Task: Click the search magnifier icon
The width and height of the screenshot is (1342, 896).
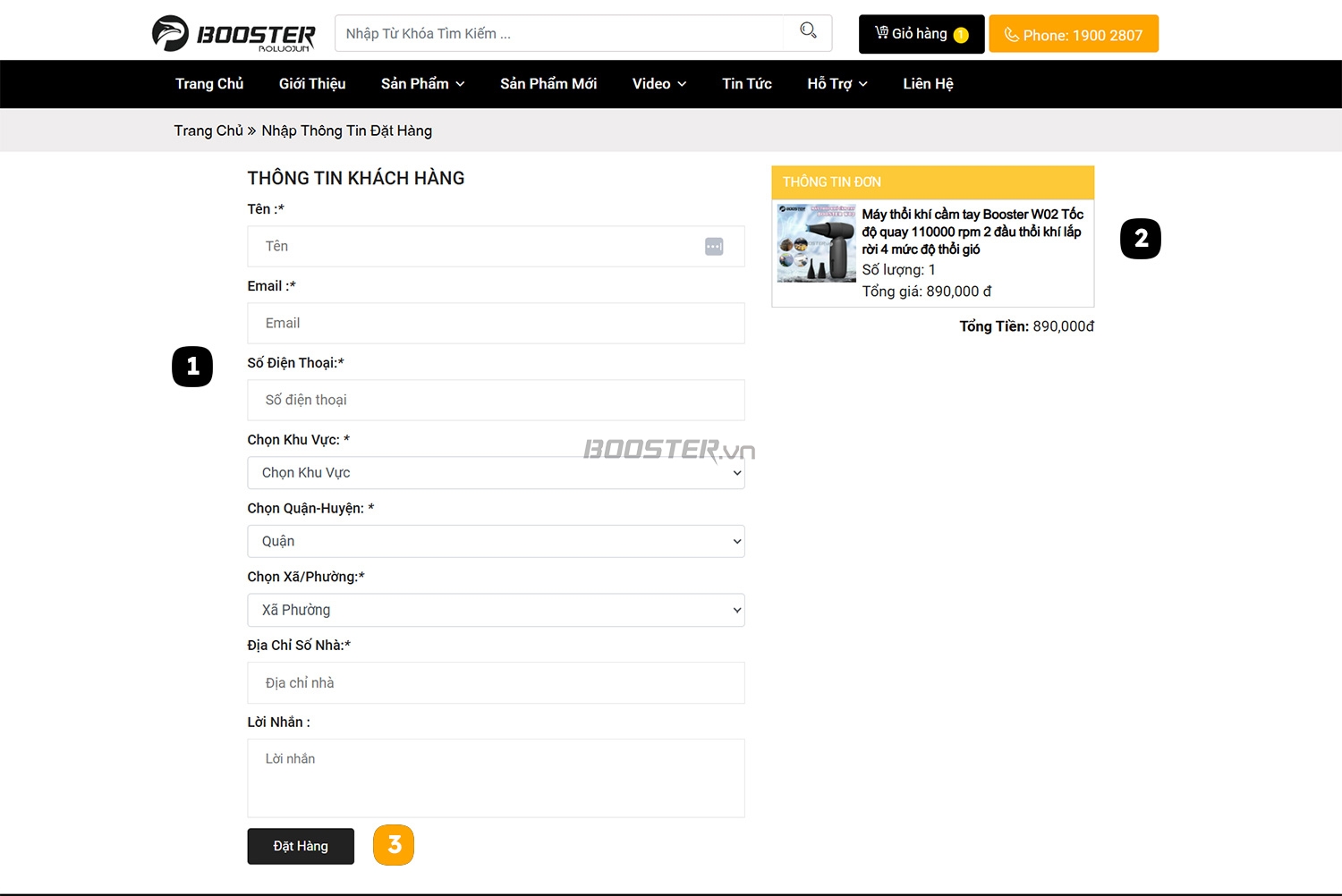Action: tap(808, 31)
